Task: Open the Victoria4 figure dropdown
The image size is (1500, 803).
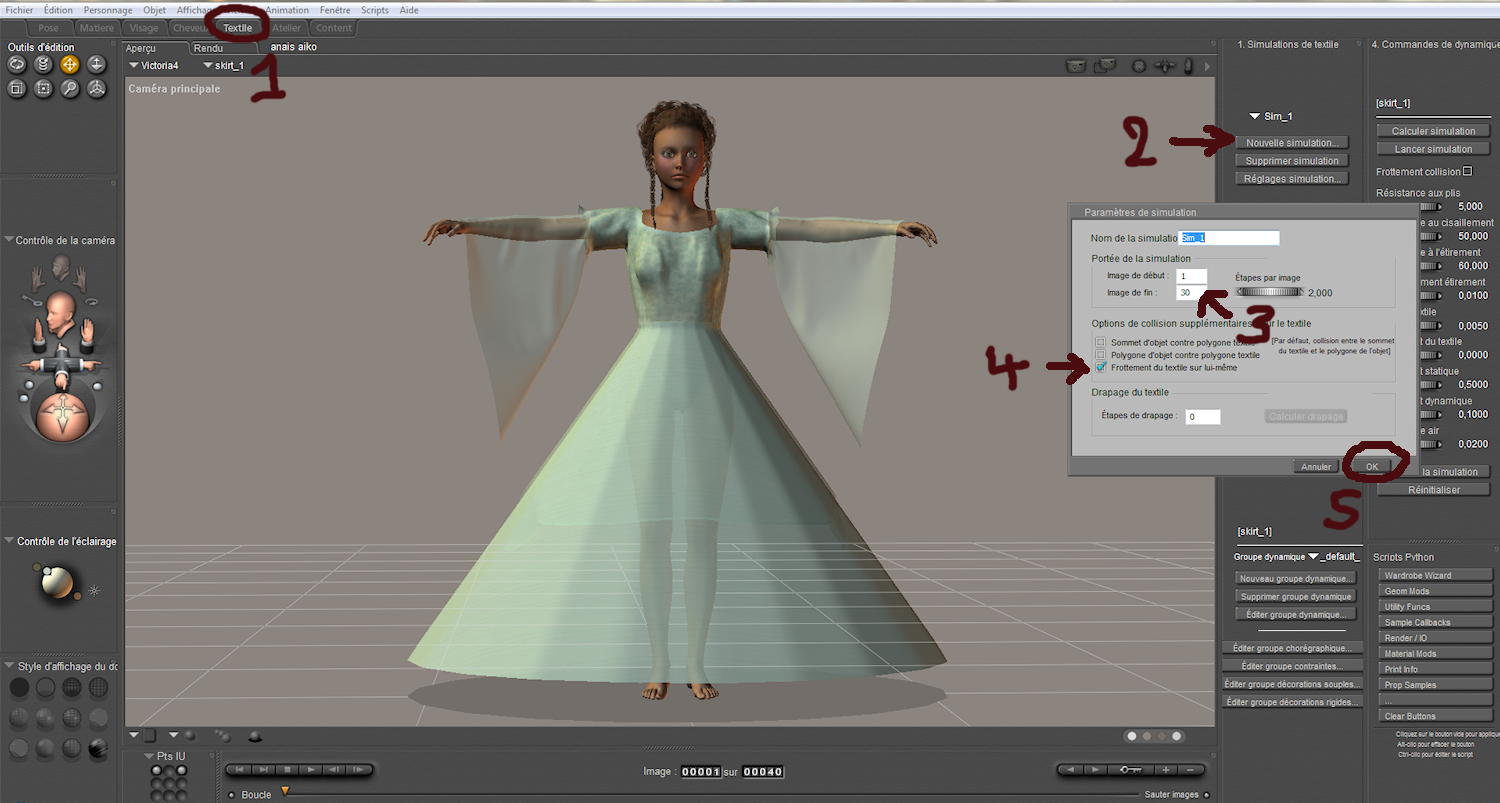Action: point(154,66)
